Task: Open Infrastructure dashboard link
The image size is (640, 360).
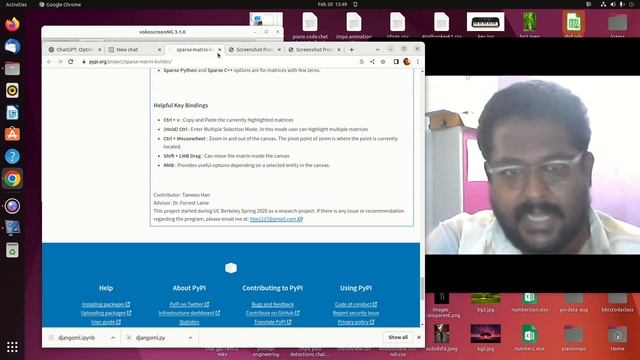Action: 189,313
